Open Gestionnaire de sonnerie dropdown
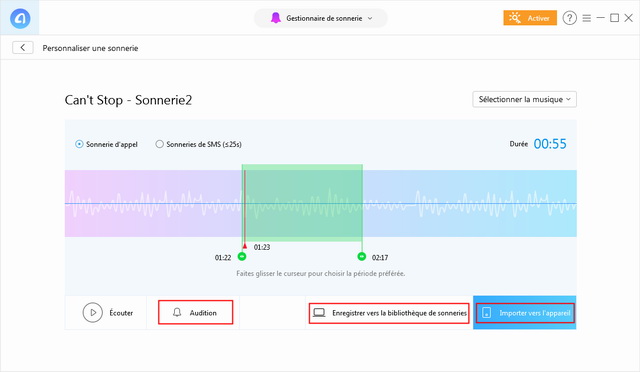Image resolution: width=640 pixels, height=372 pixels. point(321,18)
